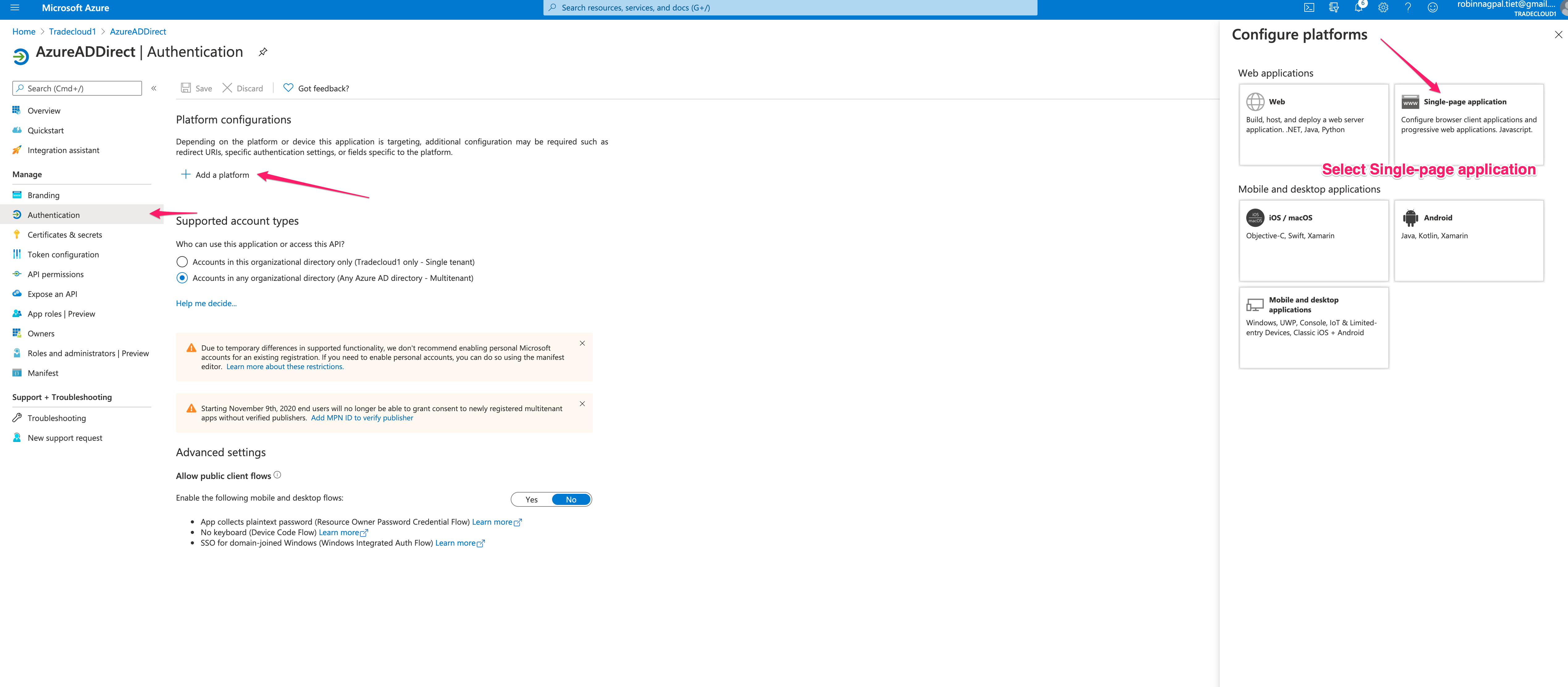This screenshot has height=687, width=1568.
Task: Pin the Authentication blade
Action: 263,52
